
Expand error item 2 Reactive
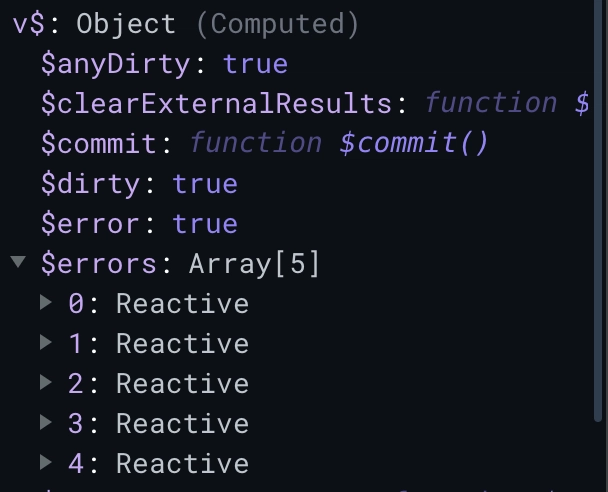pyautogui.click(x=46, y=382)
